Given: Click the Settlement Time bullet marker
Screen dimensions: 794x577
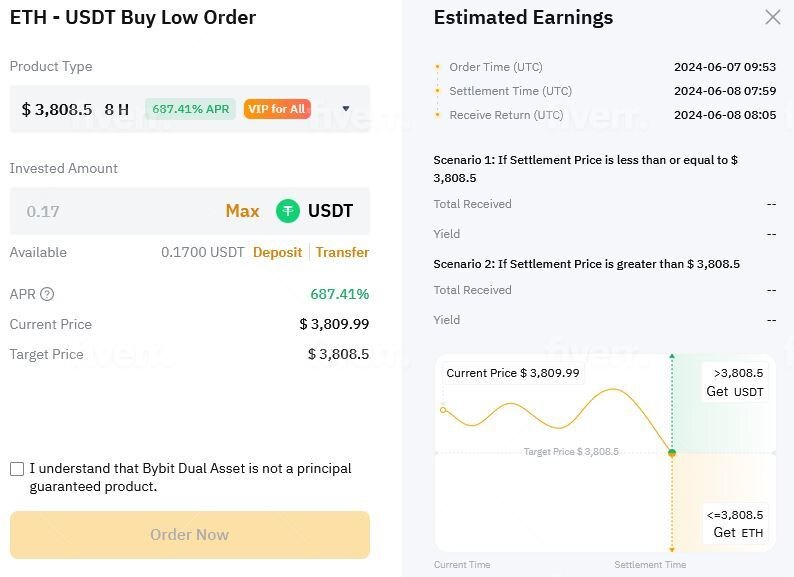Looking at the screenshot, I should pos(437,91).
